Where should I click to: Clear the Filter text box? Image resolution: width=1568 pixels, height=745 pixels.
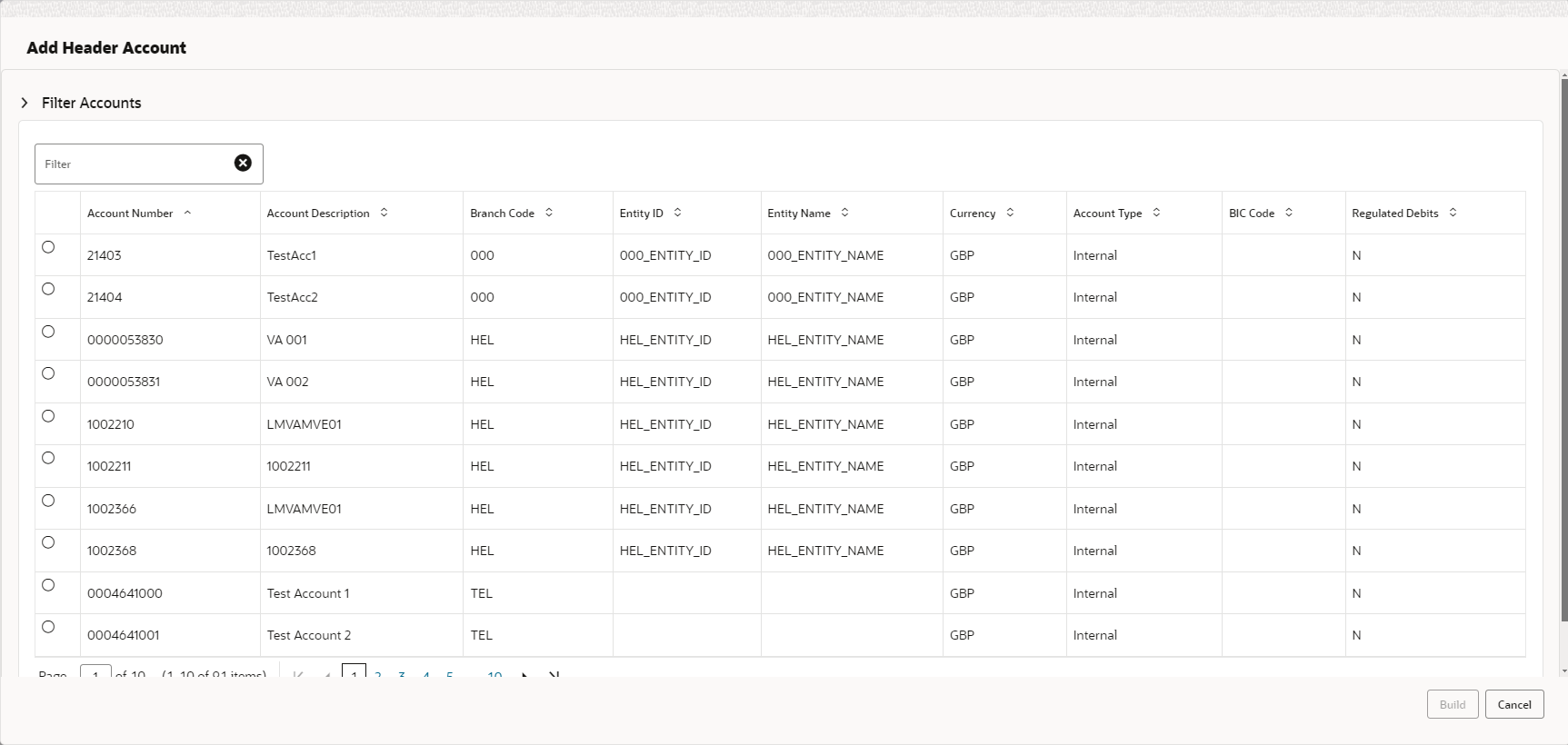(243, 163)
